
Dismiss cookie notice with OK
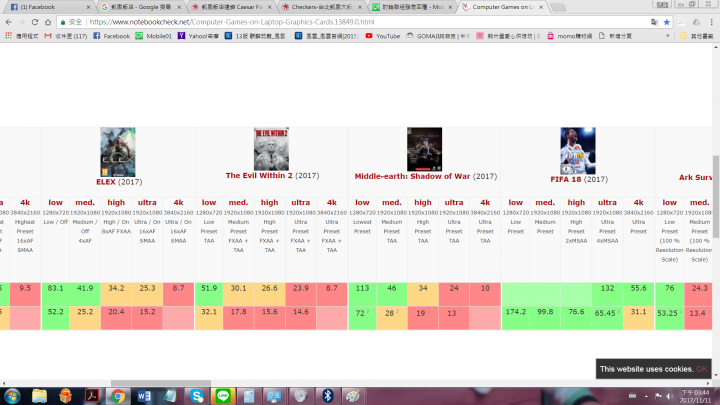click(702, 369)
